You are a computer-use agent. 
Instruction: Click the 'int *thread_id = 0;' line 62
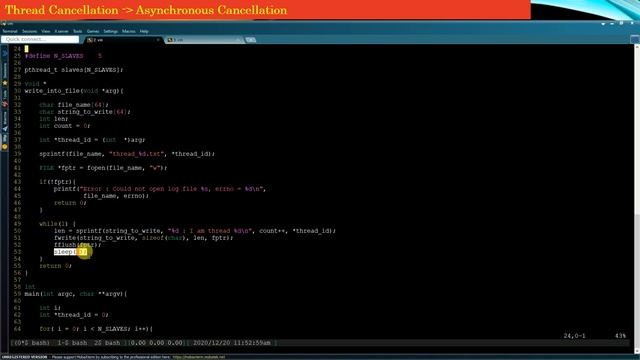[74, 315]
